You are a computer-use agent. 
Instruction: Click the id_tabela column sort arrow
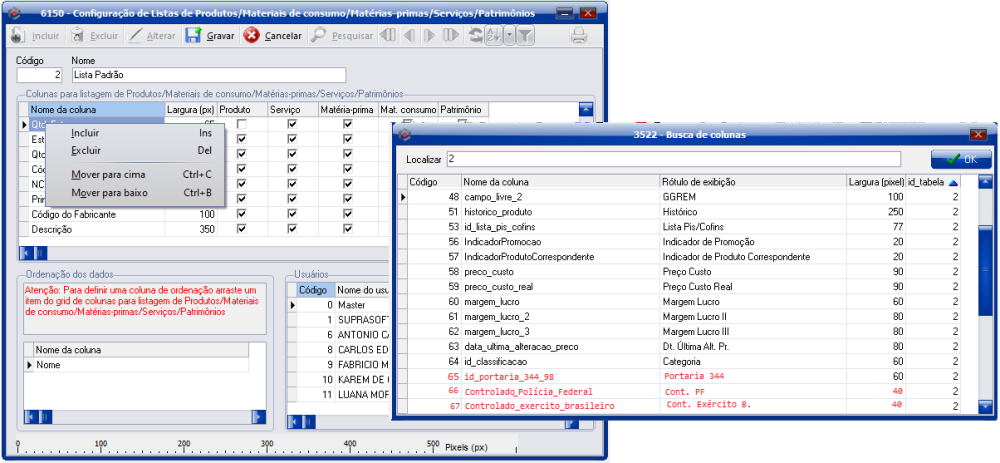(x=953, y=183)
